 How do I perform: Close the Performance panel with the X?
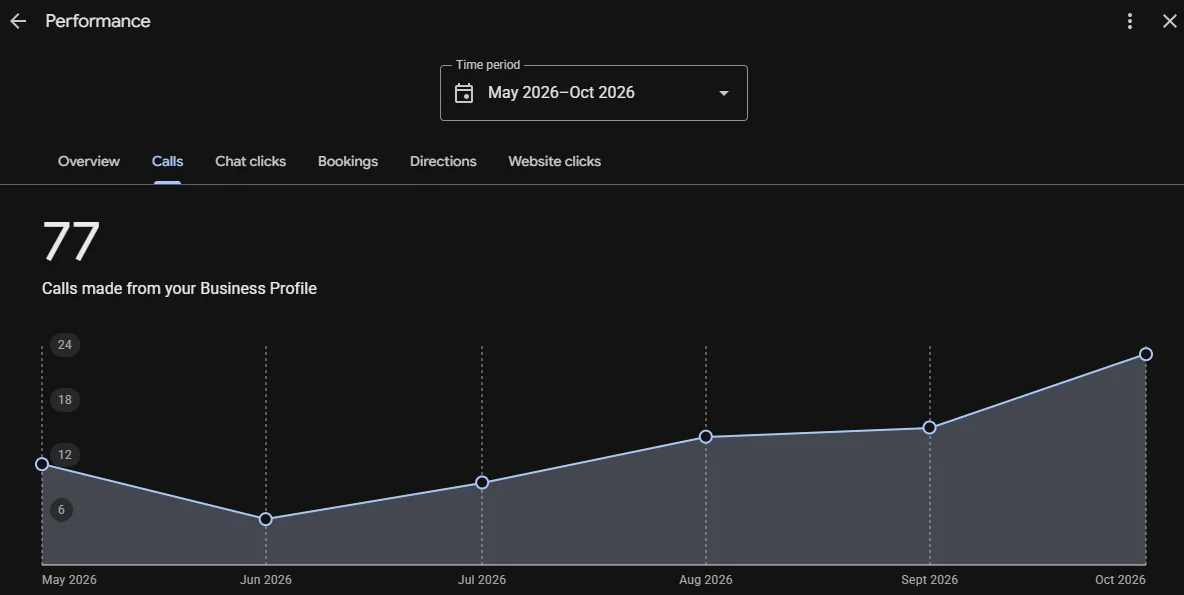[1169, 21]
